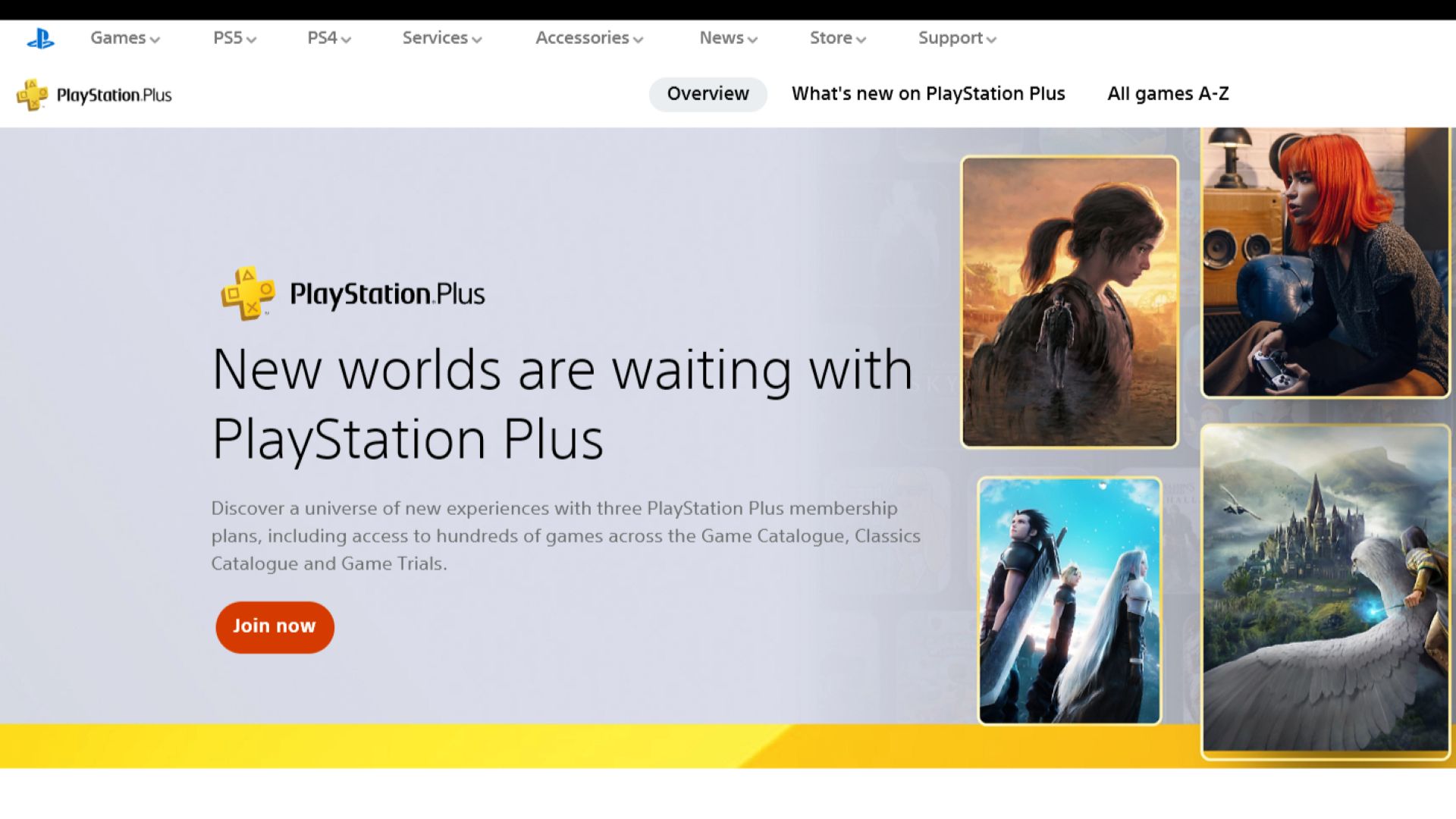Open The Last of Us game artwork
This screenshot has height=819, width=1456.
click(x=1069, y=302)
